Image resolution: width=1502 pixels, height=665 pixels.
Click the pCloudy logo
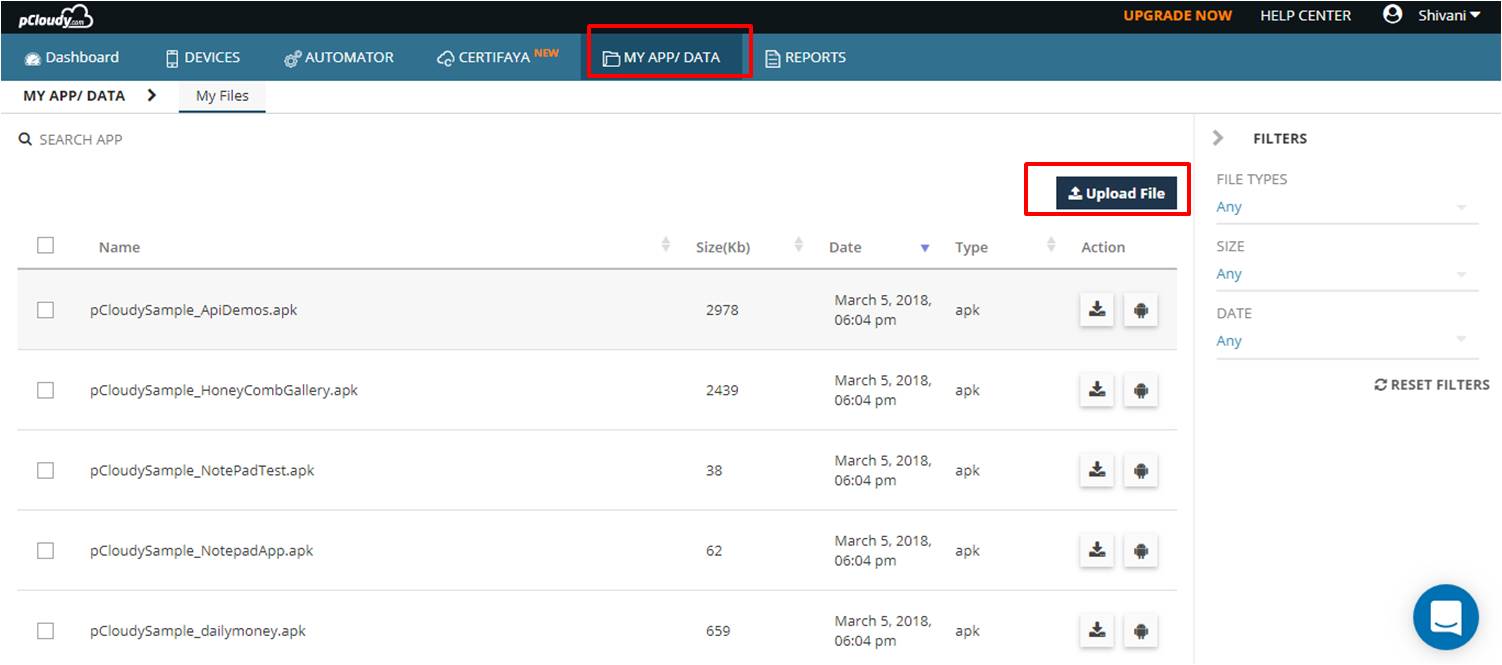(56, 16)
